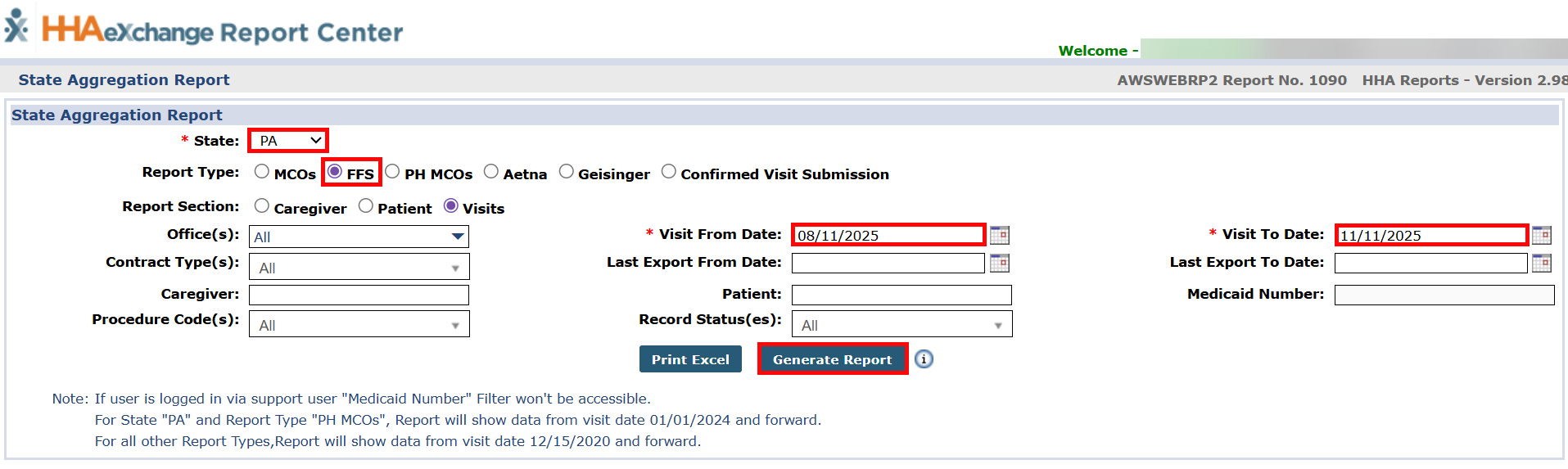Open the Procedure Code(s) dropdown
Image resolution: width=1568 pixels, height=469 pixels.
click(x=359, y=325)
